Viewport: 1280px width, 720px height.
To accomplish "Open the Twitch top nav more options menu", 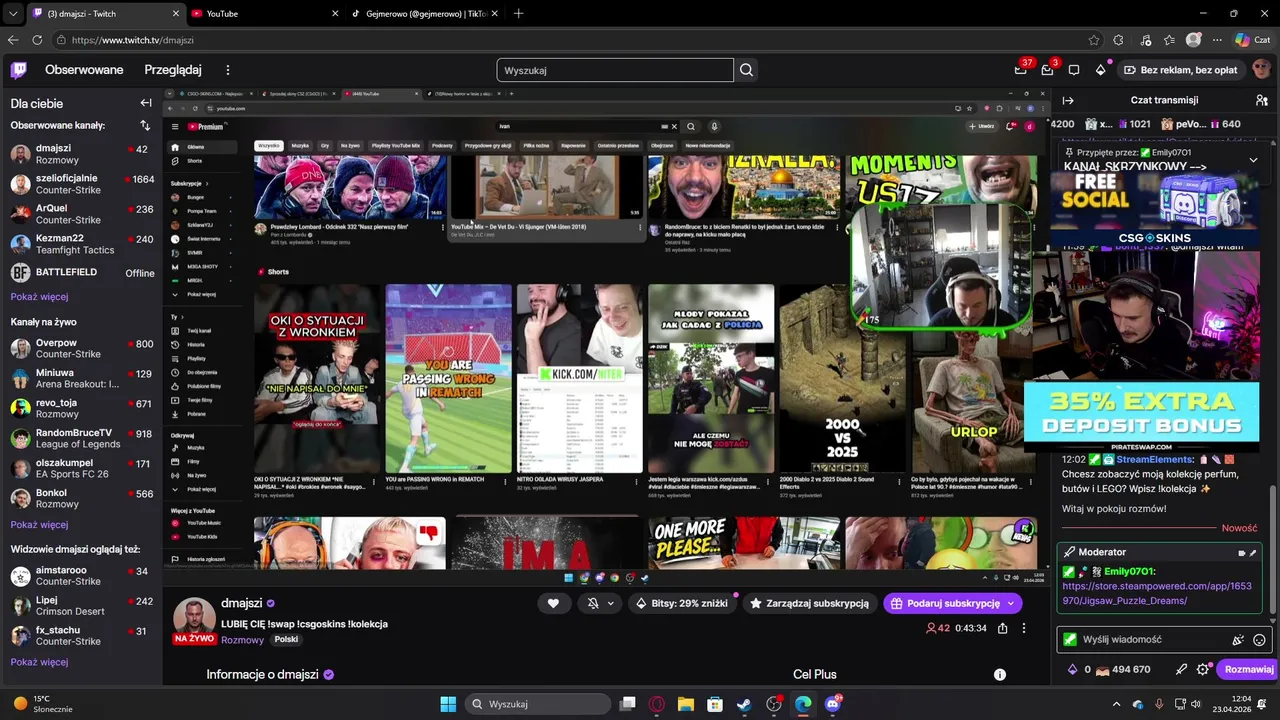I will (228, 70).
